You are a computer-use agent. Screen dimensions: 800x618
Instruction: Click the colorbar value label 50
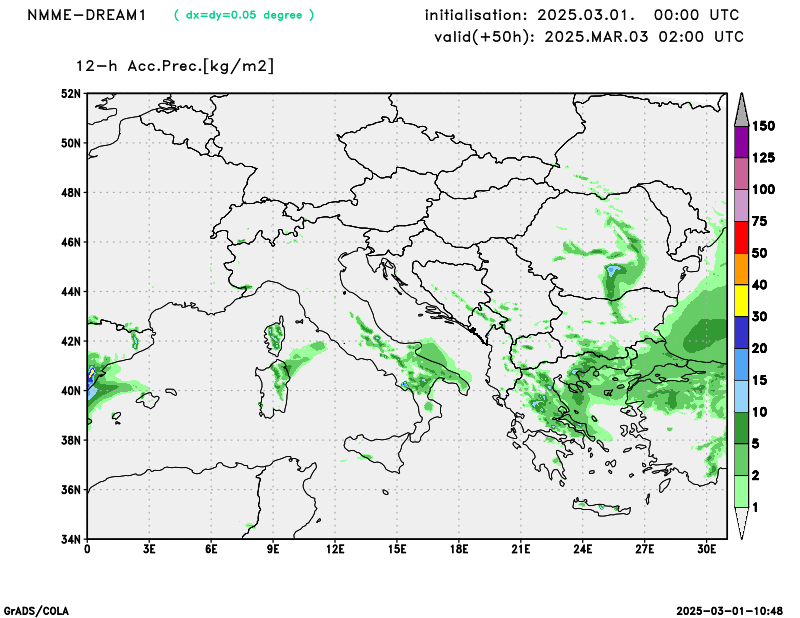(x=760, y=253)
